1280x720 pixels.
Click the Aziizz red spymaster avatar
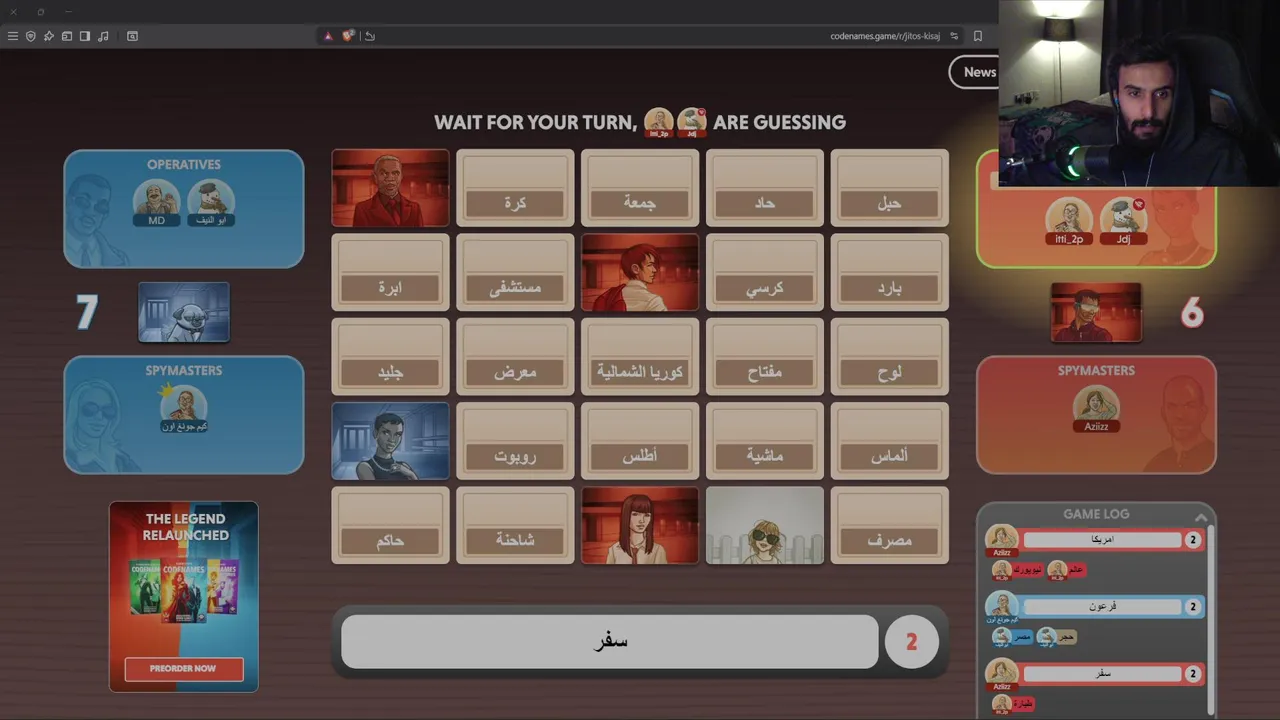click(x=1096, y=408)
